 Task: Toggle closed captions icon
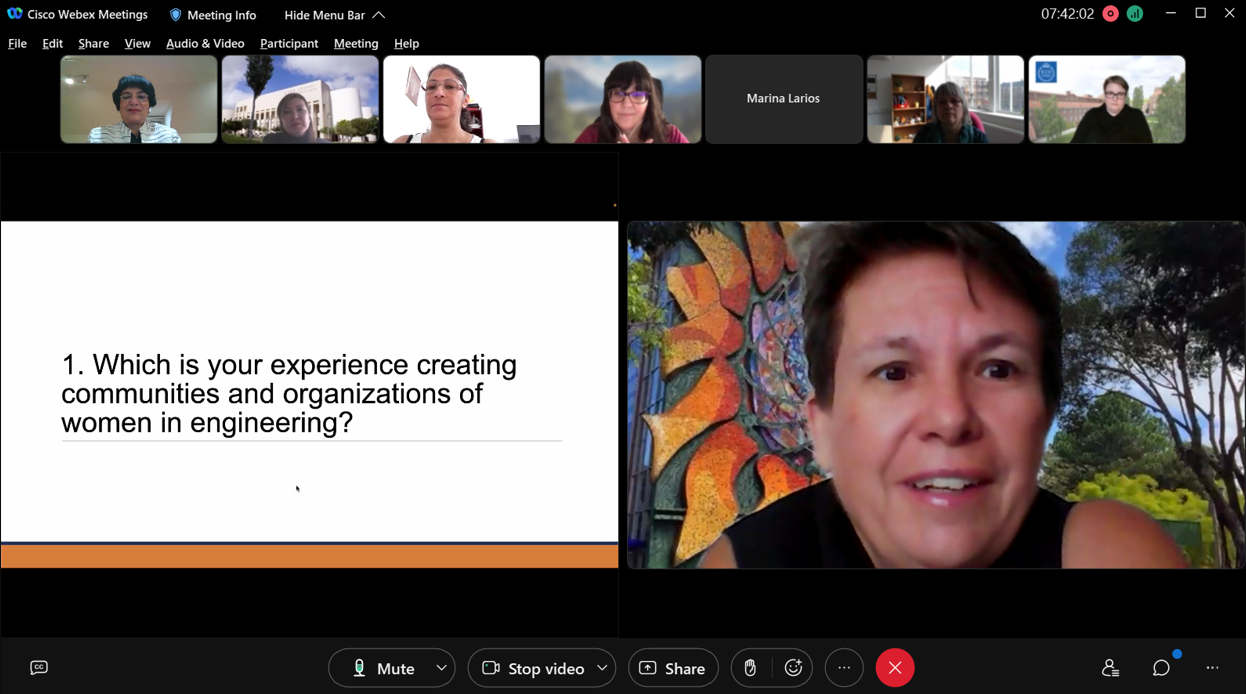[x=39, y=668]
